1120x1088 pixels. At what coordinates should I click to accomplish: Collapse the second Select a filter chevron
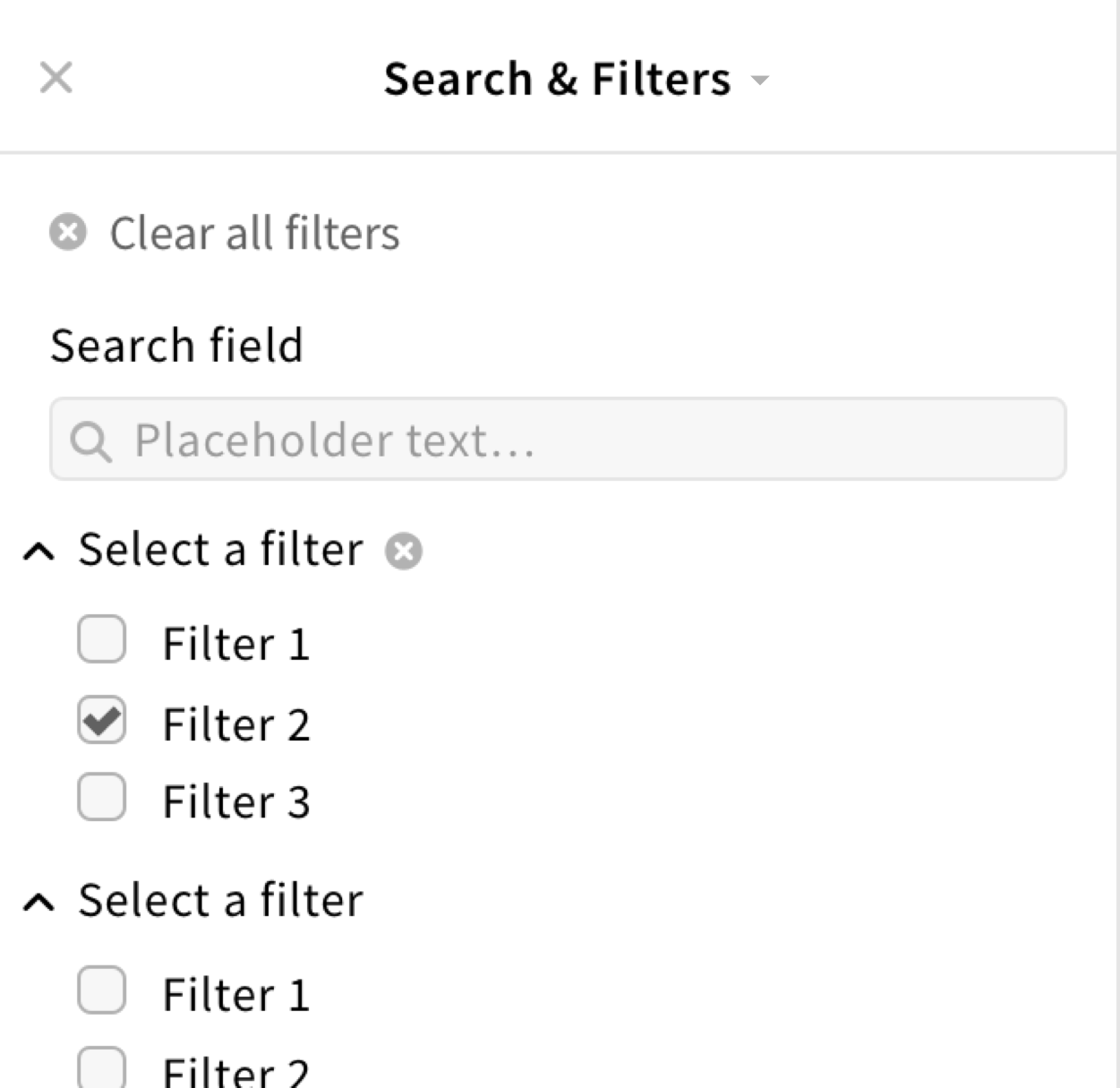[38, 902]
